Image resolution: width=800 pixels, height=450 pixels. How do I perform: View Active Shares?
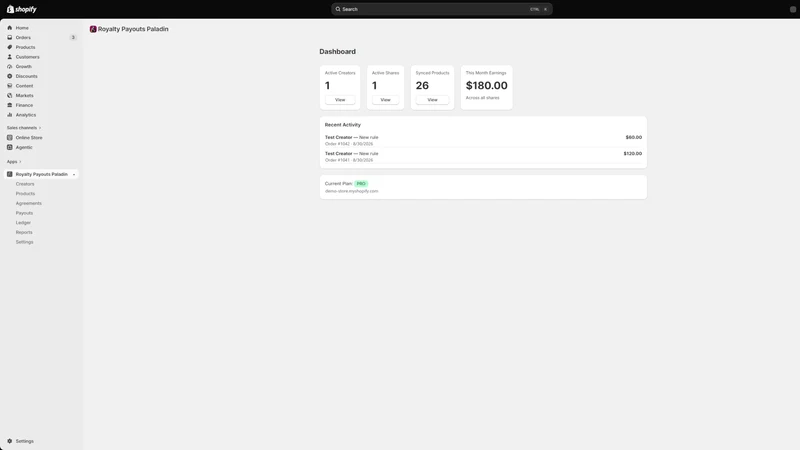point(385,100)
